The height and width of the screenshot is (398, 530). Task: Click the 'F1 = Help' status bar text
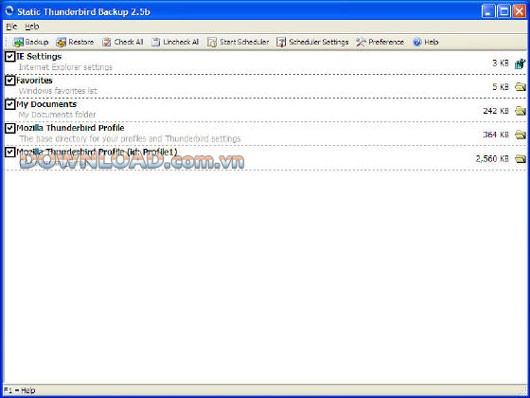click(19, 391)
